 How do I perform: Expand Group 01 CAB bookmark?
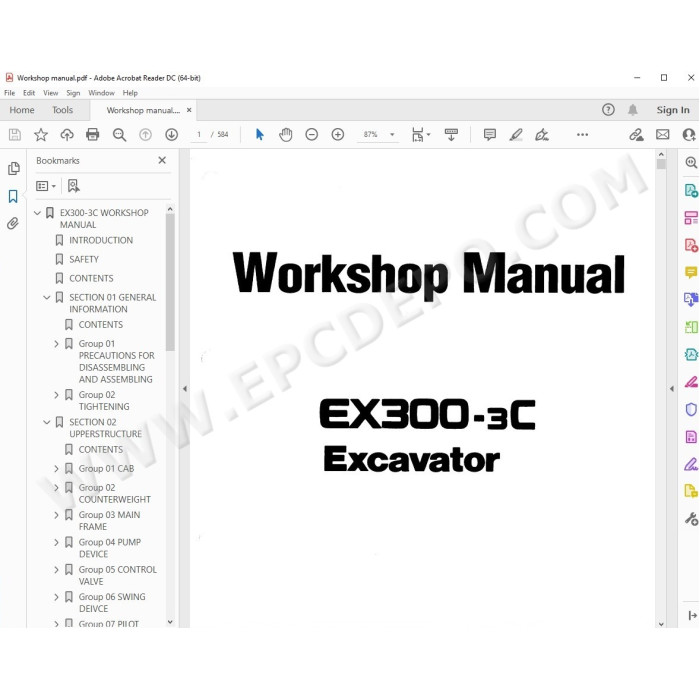point(56,468)
